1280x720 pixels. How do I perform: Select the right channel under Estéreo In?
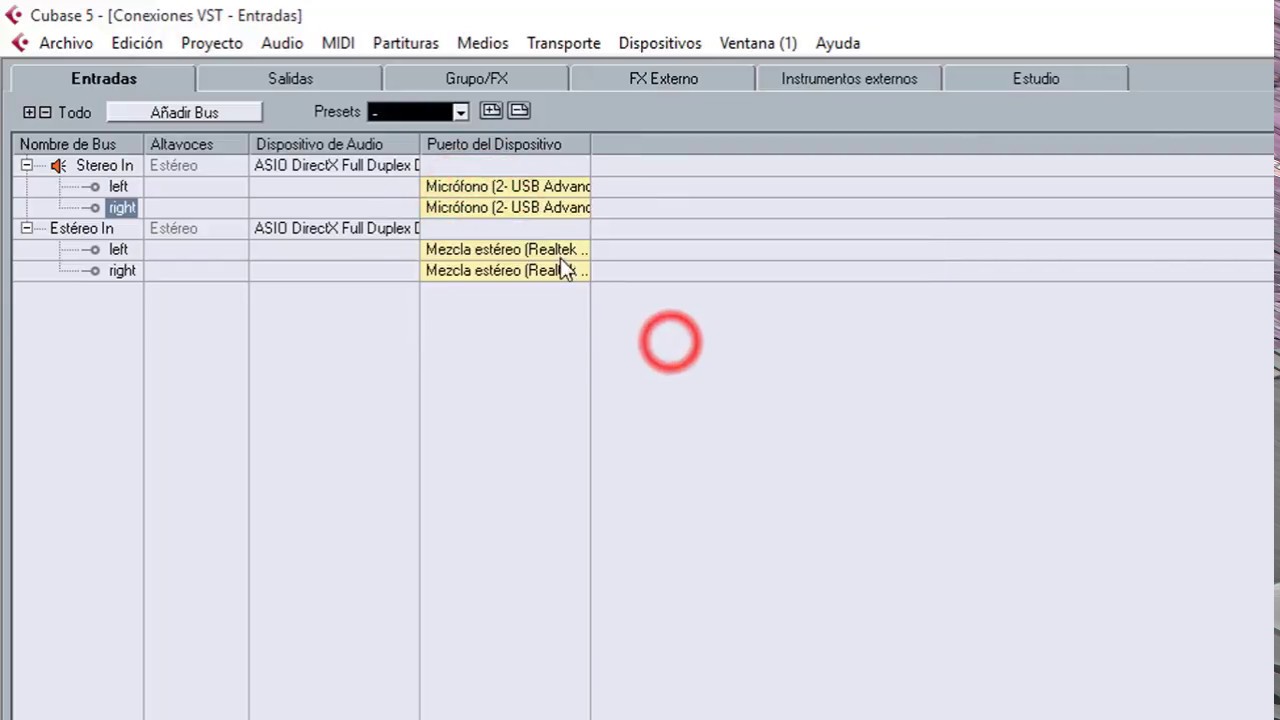point(122,271)
